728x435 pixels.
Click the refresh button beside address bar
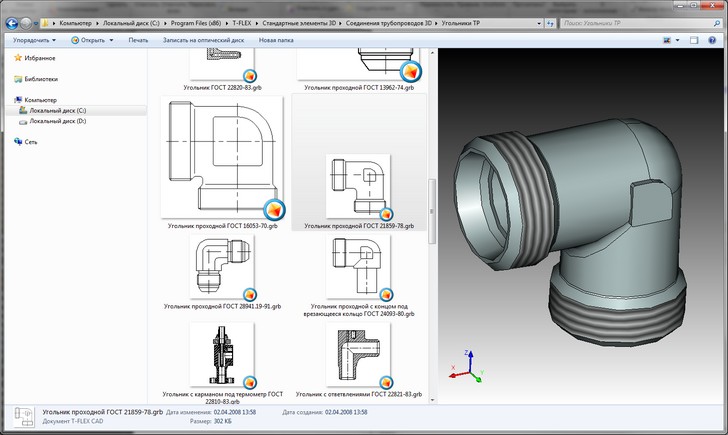coord(550,23)
